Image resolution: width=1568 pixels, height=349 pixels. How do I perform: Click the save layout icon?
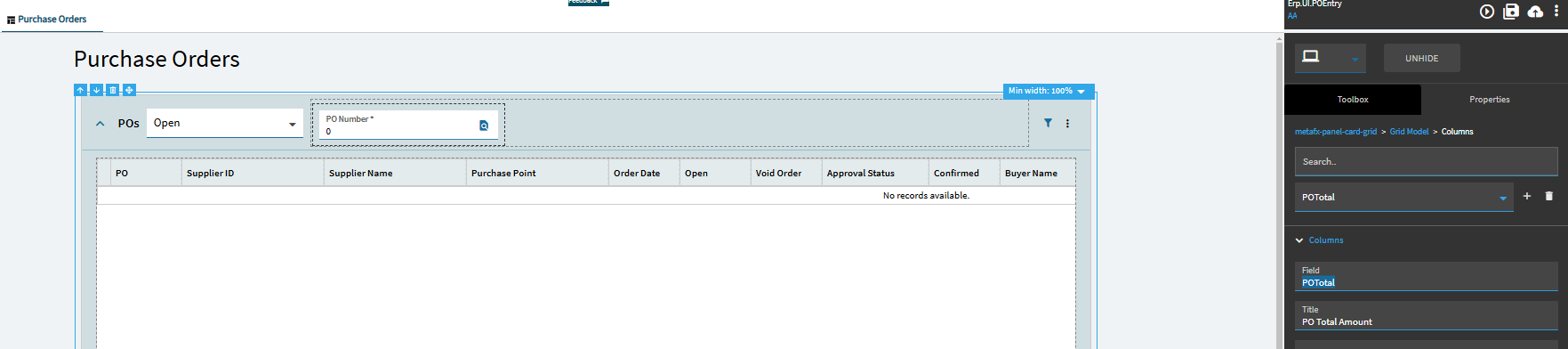pyautogui.click(x=1511, y=12)
